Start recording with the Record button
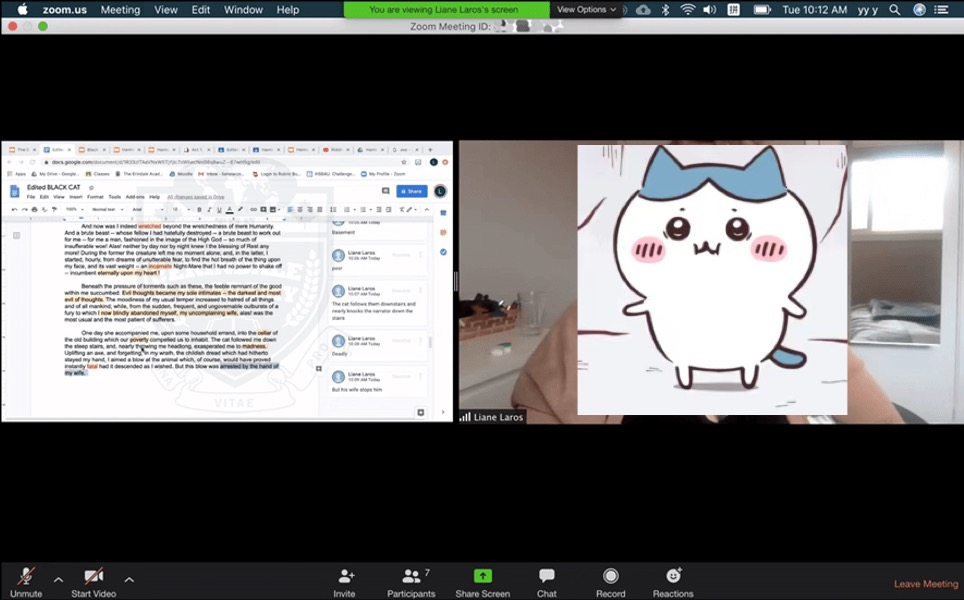 click(x=610, y=582)
